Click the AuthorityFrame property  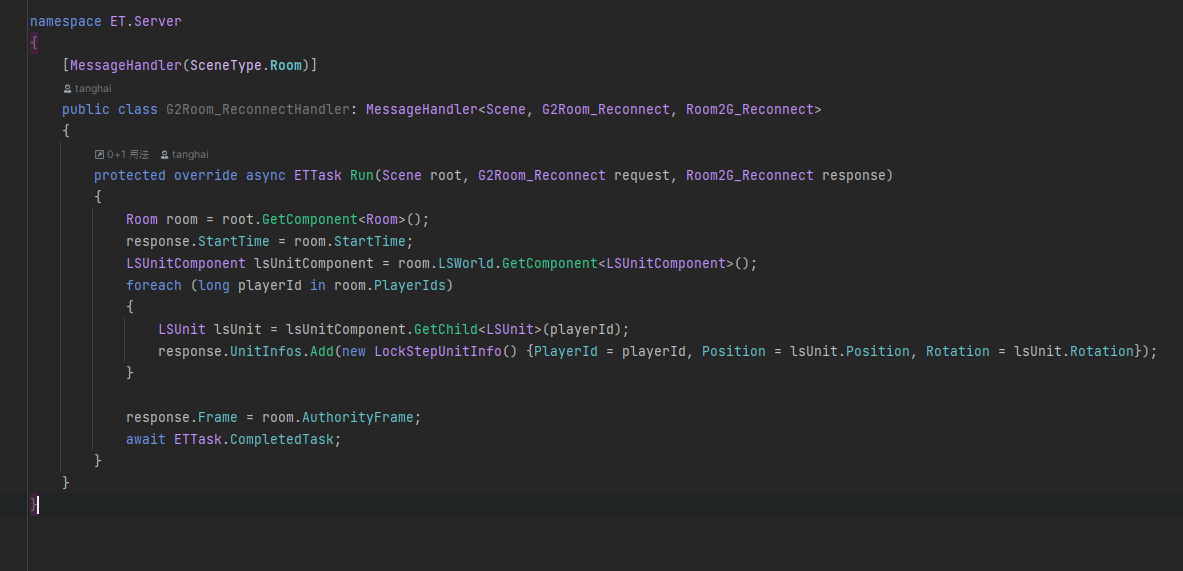pyautogui.click(x=358, y=417)
